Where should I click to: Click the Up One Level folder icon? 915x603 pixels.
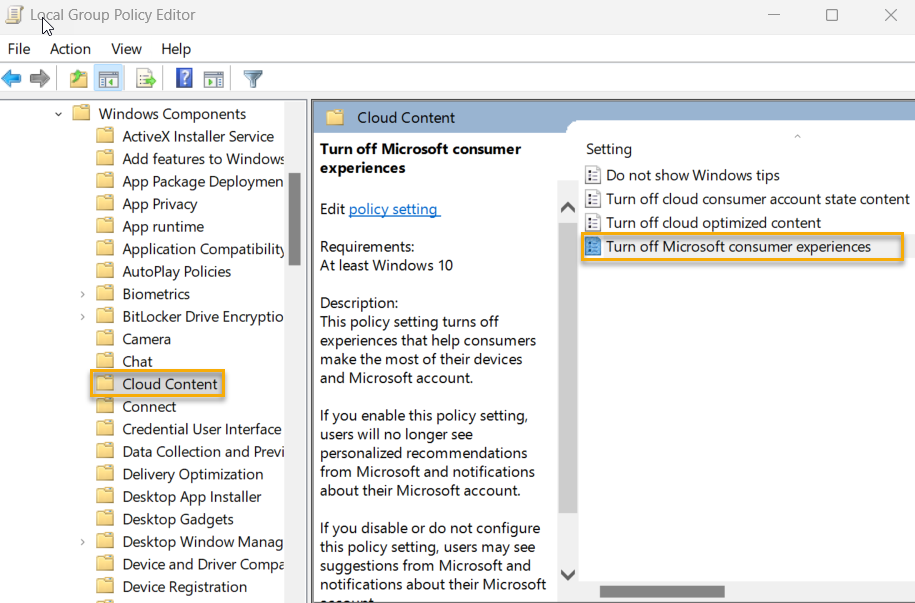78,78
